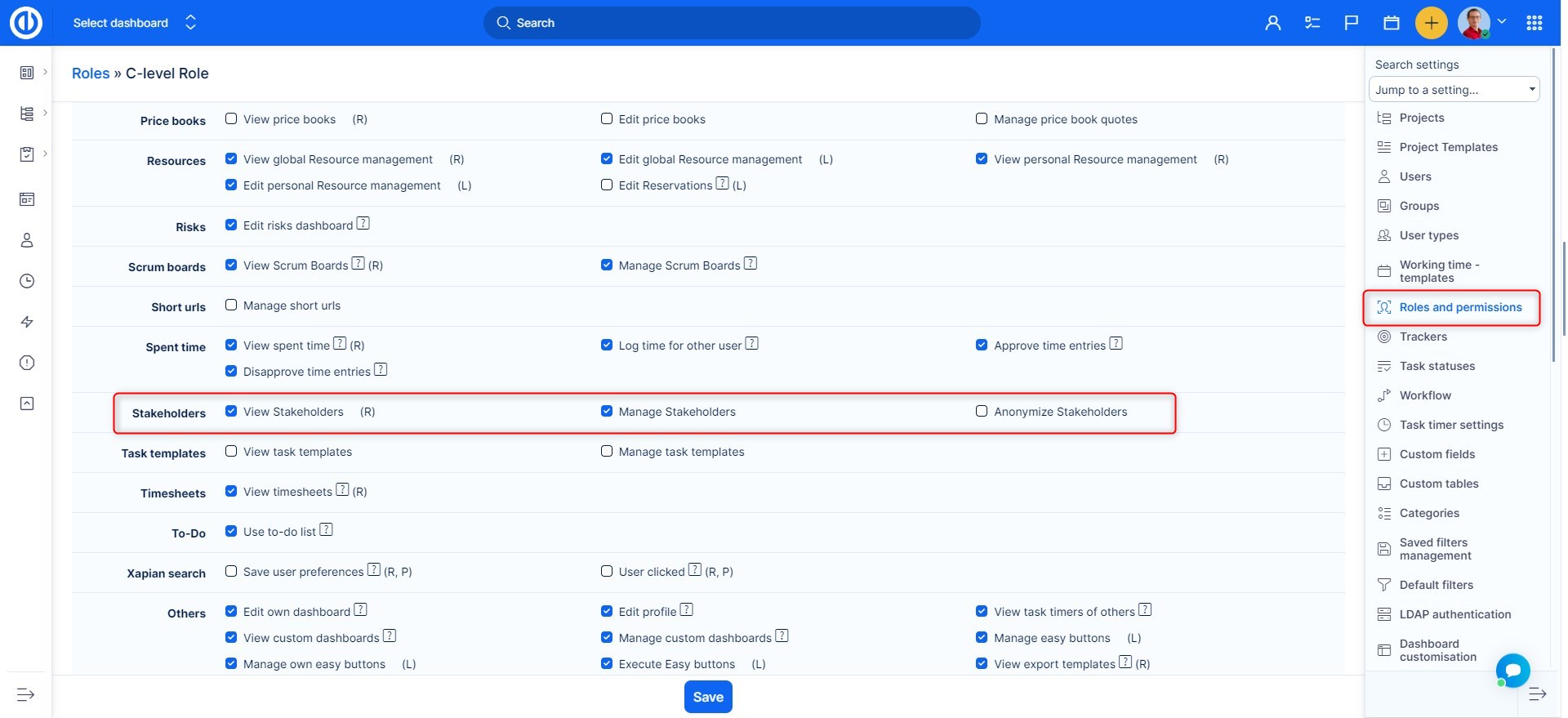Click the Roles breadcrumb link
Image resolution: width=1568 pixels, height=718 pixels.
[x=91, y=74]
